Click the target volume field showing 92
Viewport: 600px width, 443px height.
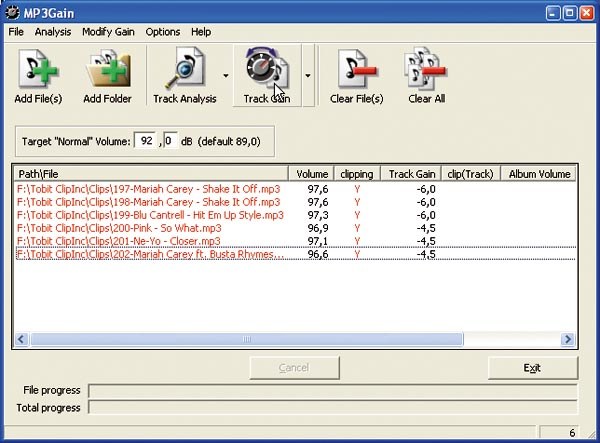tap(146, 142)
